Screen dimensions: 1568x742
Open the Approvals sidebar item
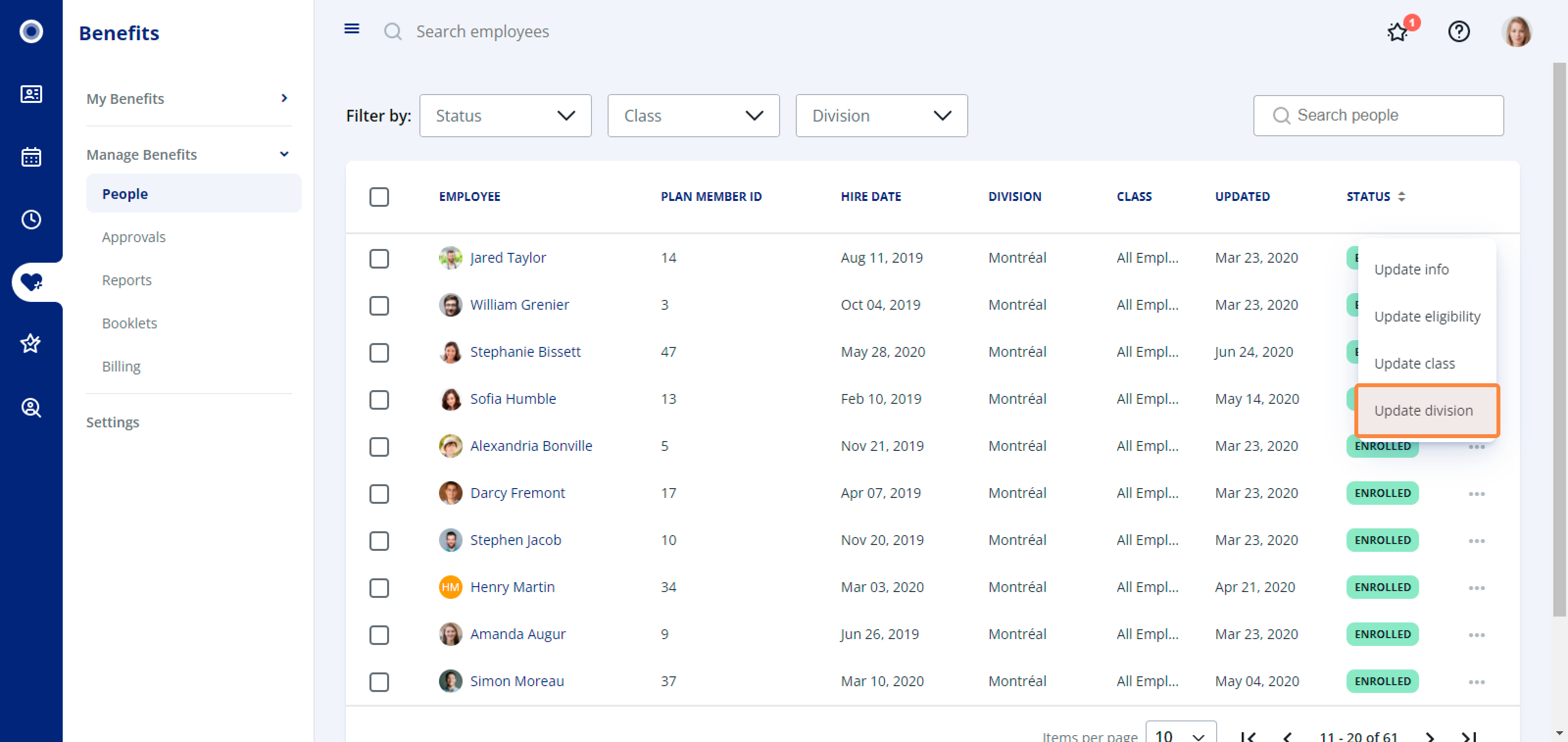[133, 237]
